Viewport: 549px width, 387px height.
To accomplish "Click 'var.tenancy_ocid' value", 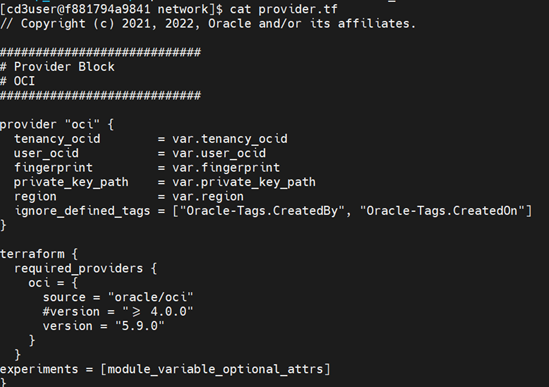I will coord(230,139).
